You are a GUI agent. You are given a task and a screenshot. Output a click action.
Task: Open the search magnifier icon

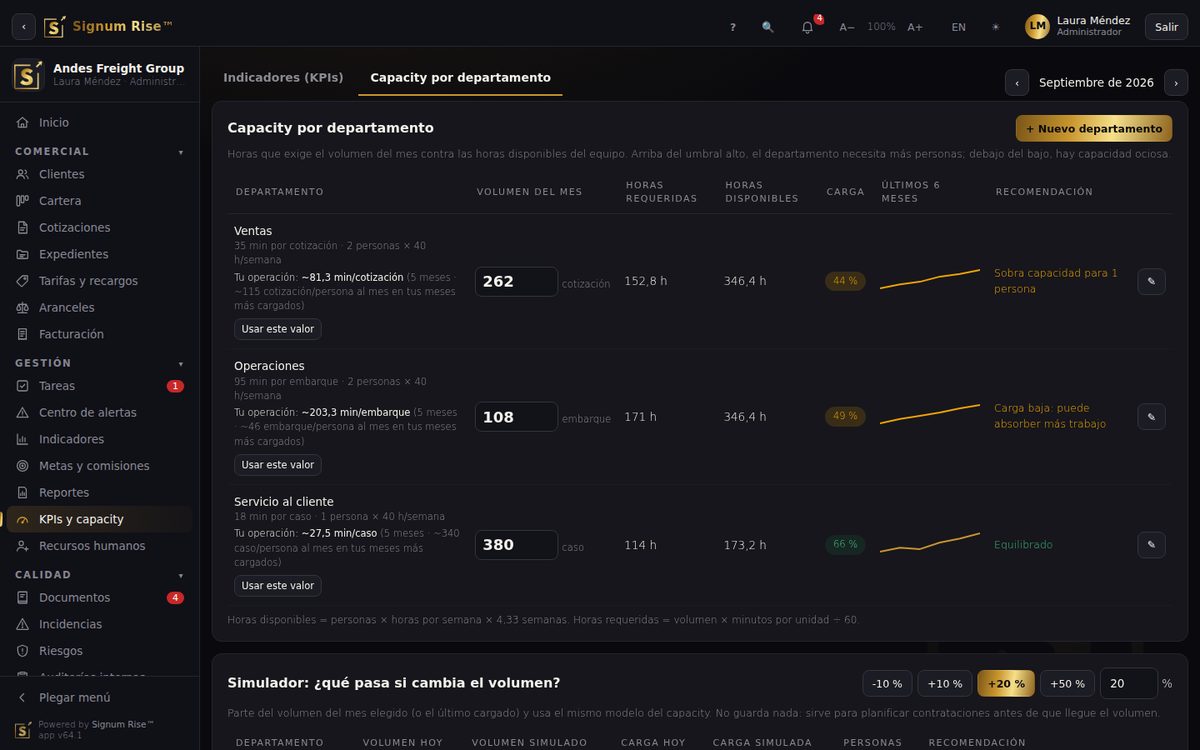coord(768,27)
